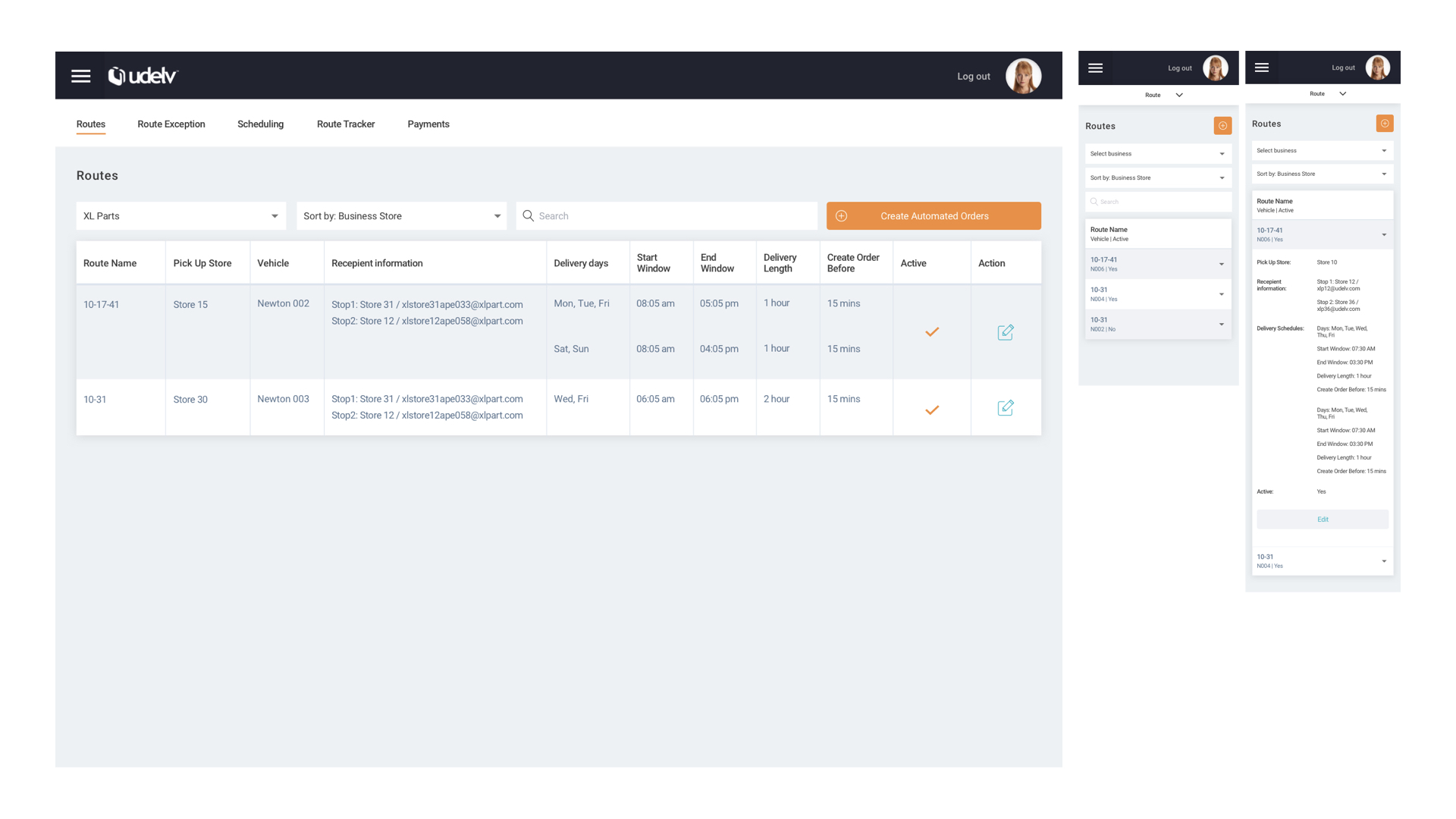Click the search icon in the middle mobile panel
1456x819 pixels.
coord(1094,202)
